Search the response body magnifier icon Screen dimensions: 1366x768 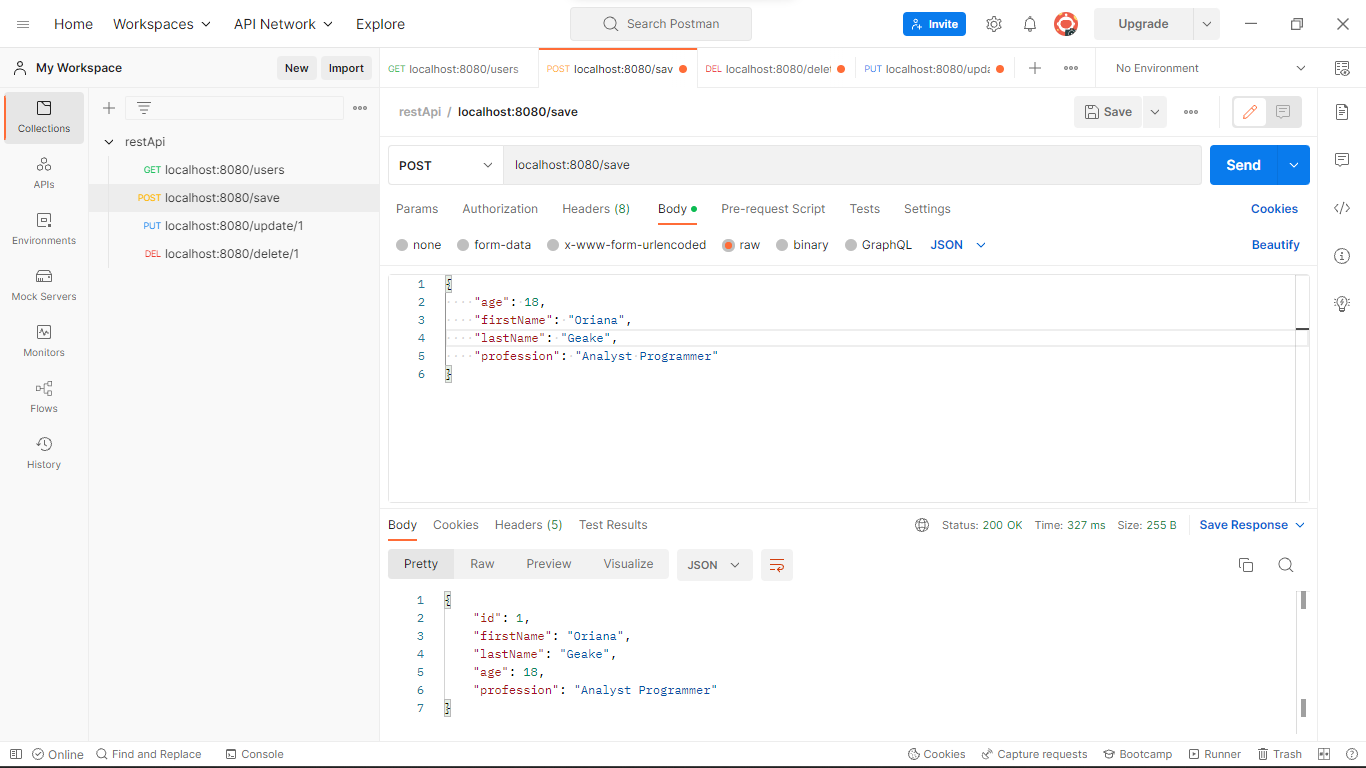pos(1286,565)
